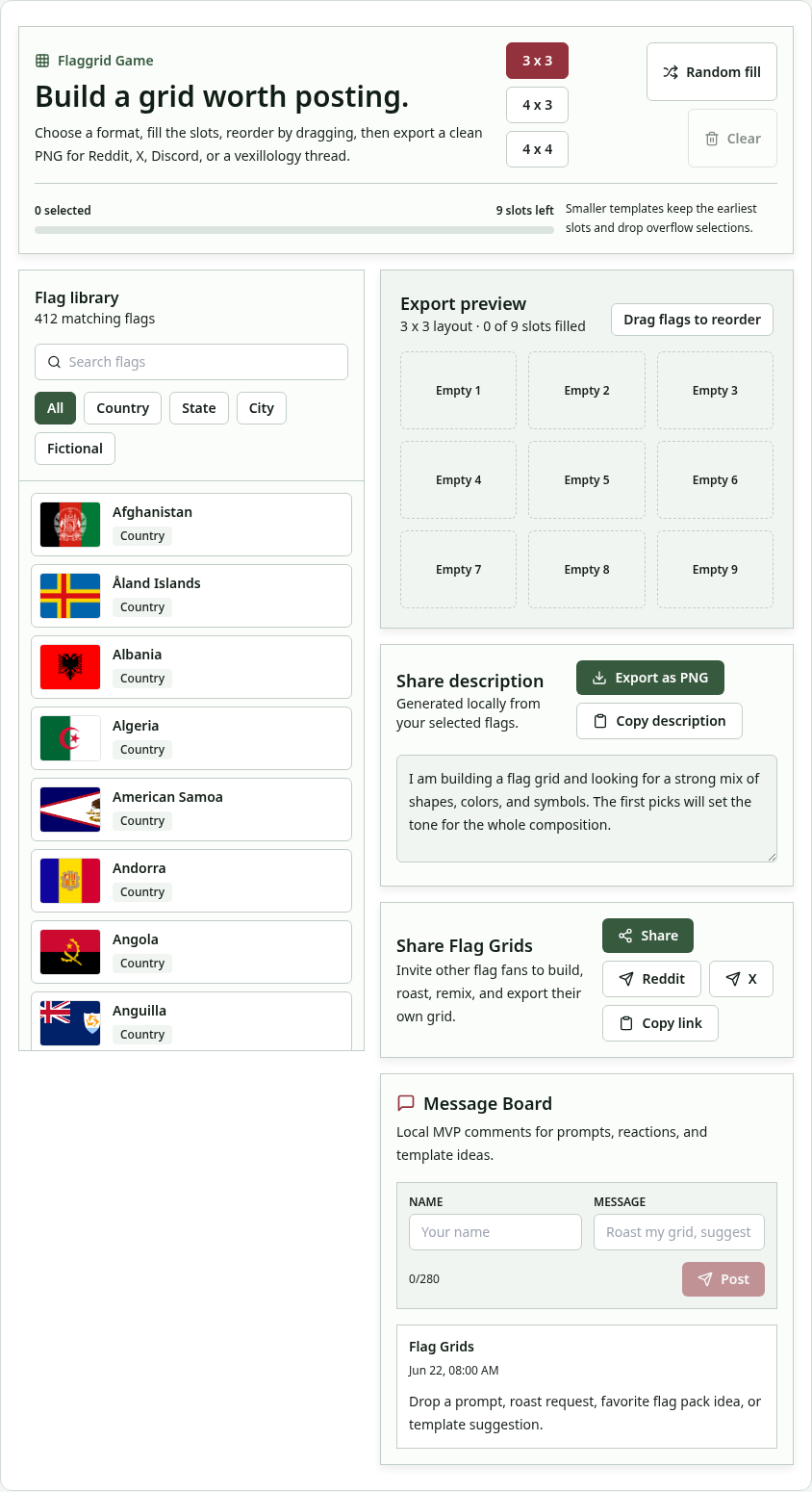Click the Clear button label
812x1492 pixels.
pos(744,139)
